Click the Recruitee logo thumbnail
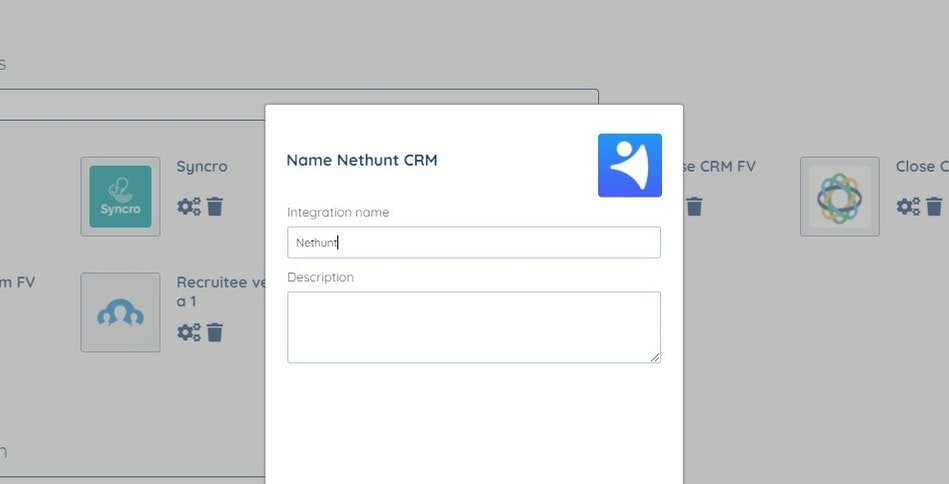Viewport: 949px width, 484px height. click(120, 312)
